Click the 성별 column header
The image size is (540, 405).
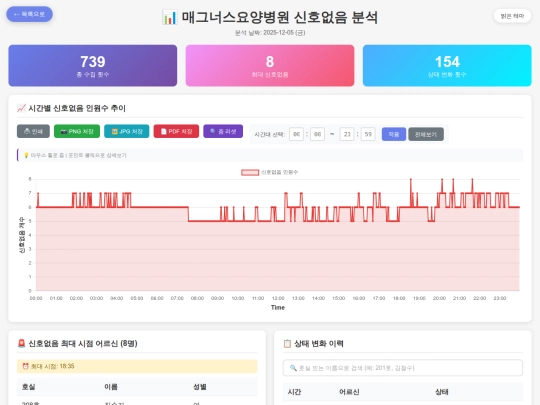(200, 387)
